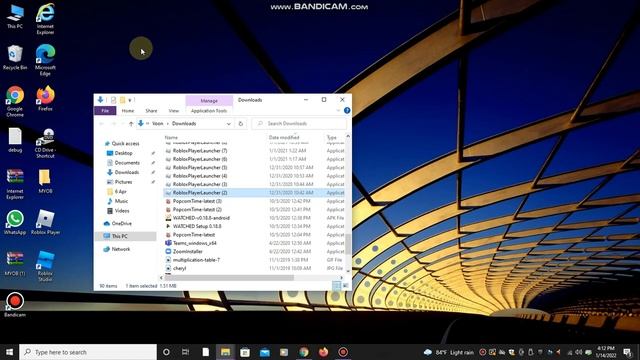Open Documents in navigation pane
Image resolution: width=640 pixels, height=360 pixels.
(x=127, y=162)
